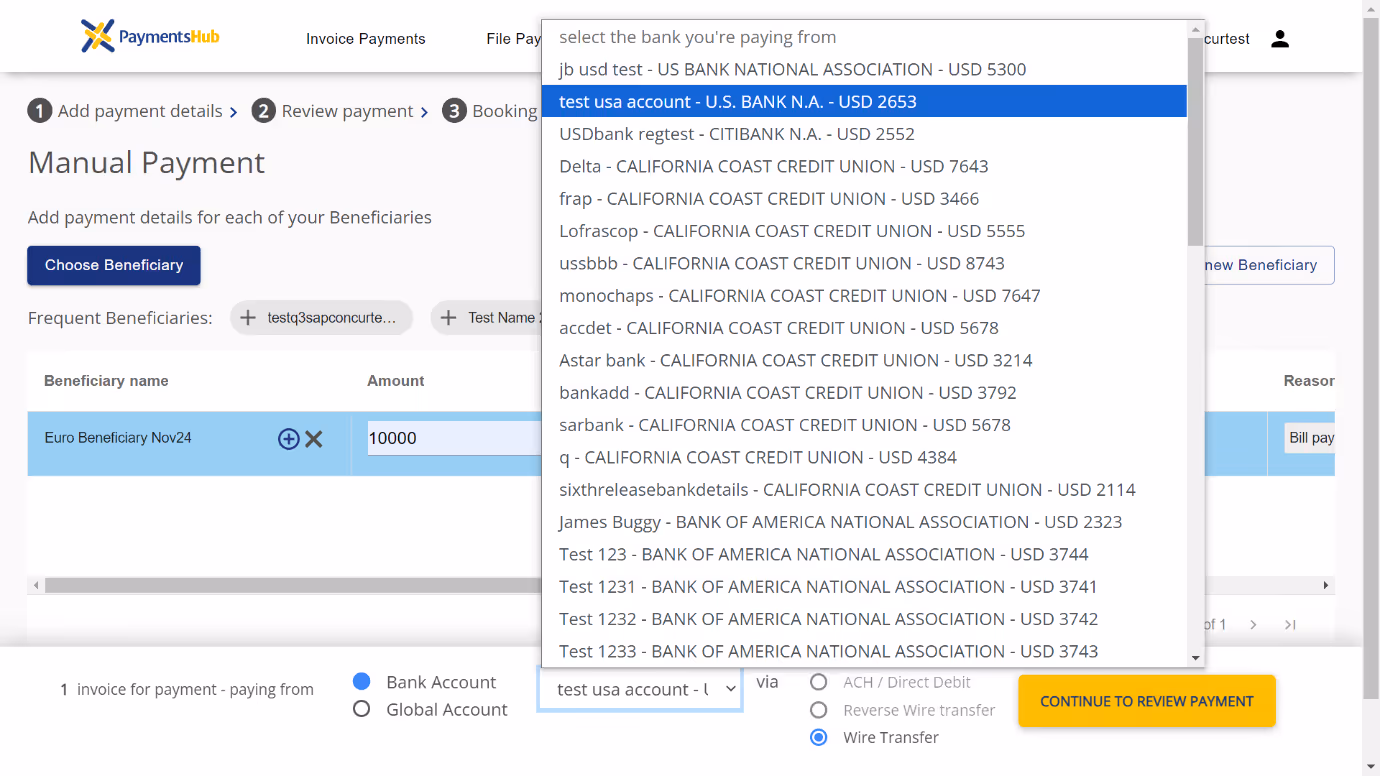
Task: Choose jb usd test - USD 5300
Action: tap(864, 69)
